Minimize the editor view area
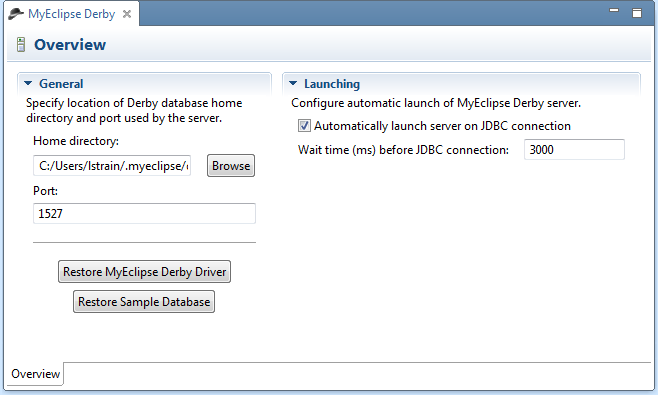658x395 pixels. pos(614,10)
